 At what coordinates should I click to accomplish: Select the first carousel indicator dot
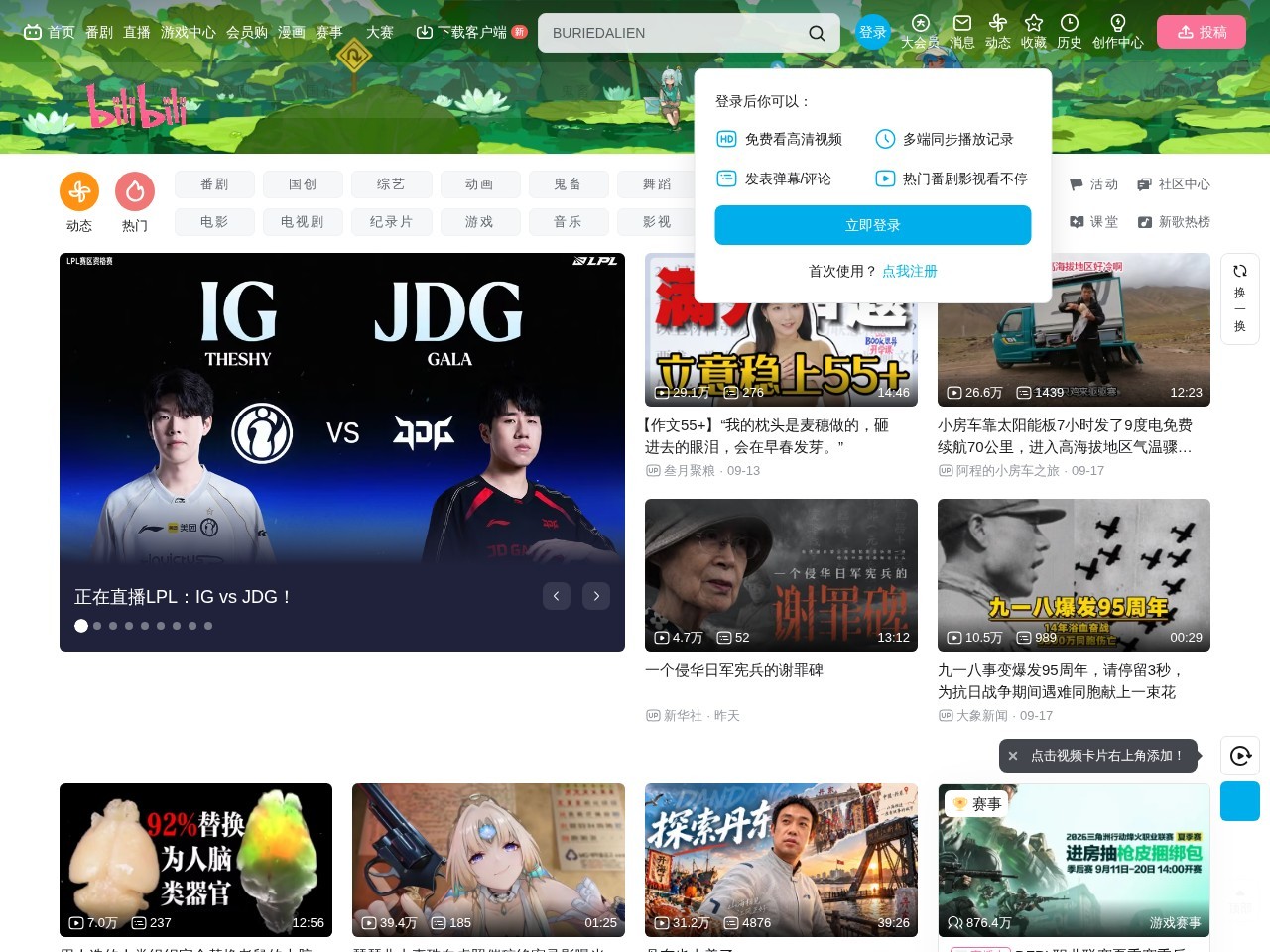pos(81,626)
